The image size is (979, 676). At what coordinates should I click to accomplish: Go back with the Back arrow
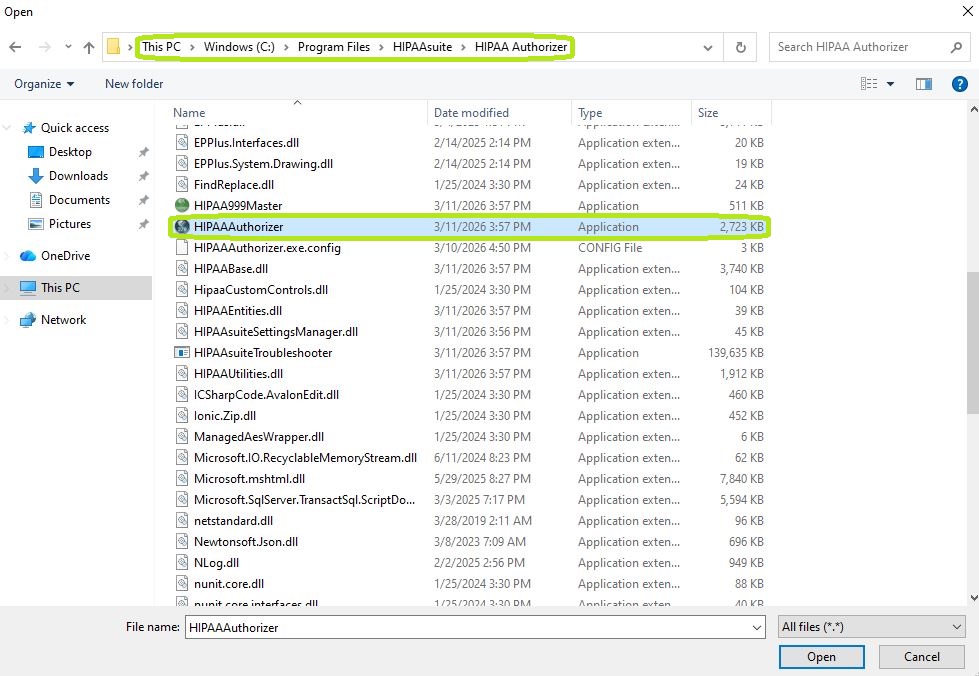16,47
